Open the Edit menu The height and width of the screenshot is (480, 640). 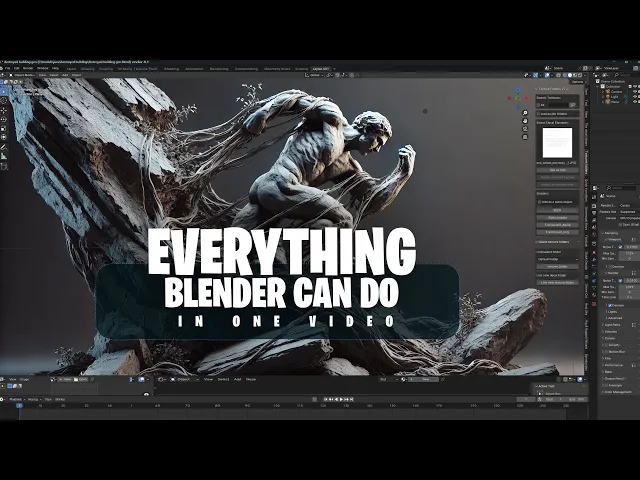coord(17,68)
